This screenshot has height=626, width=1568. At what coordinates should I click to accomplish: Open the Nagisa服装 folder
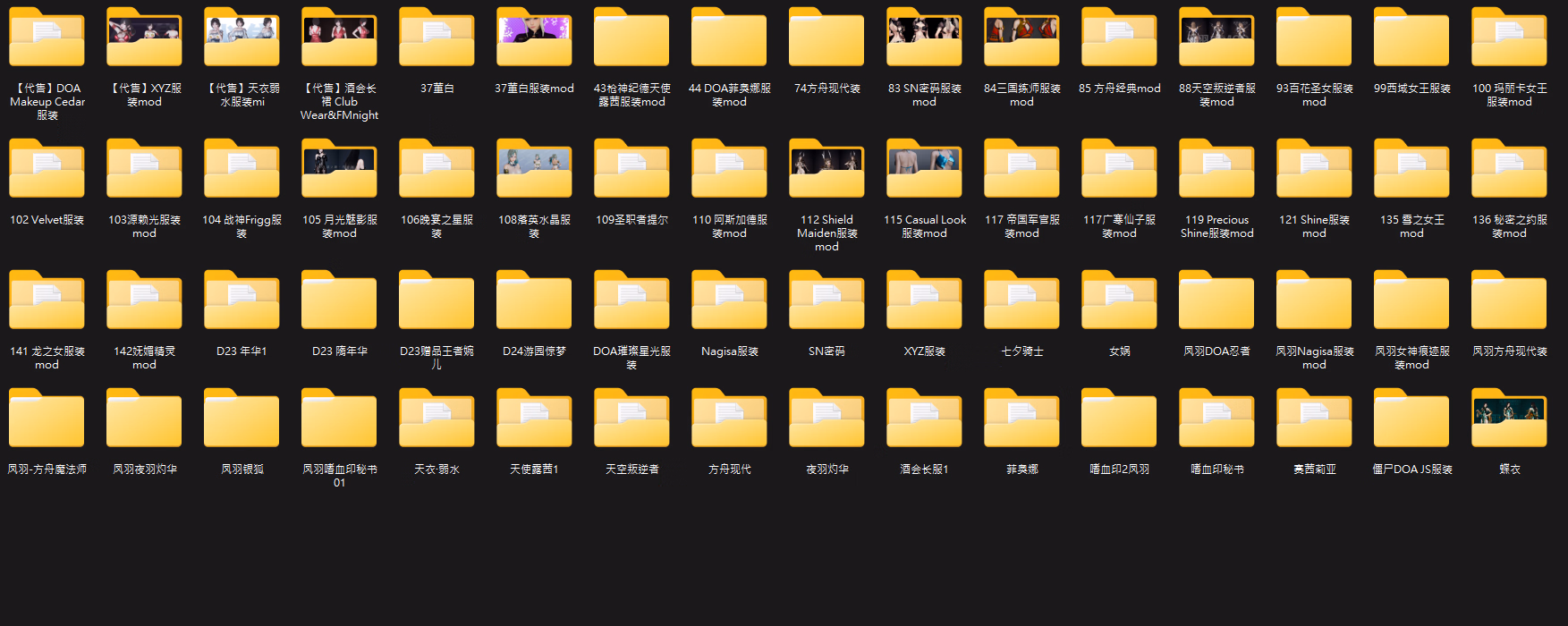point(729,300)
